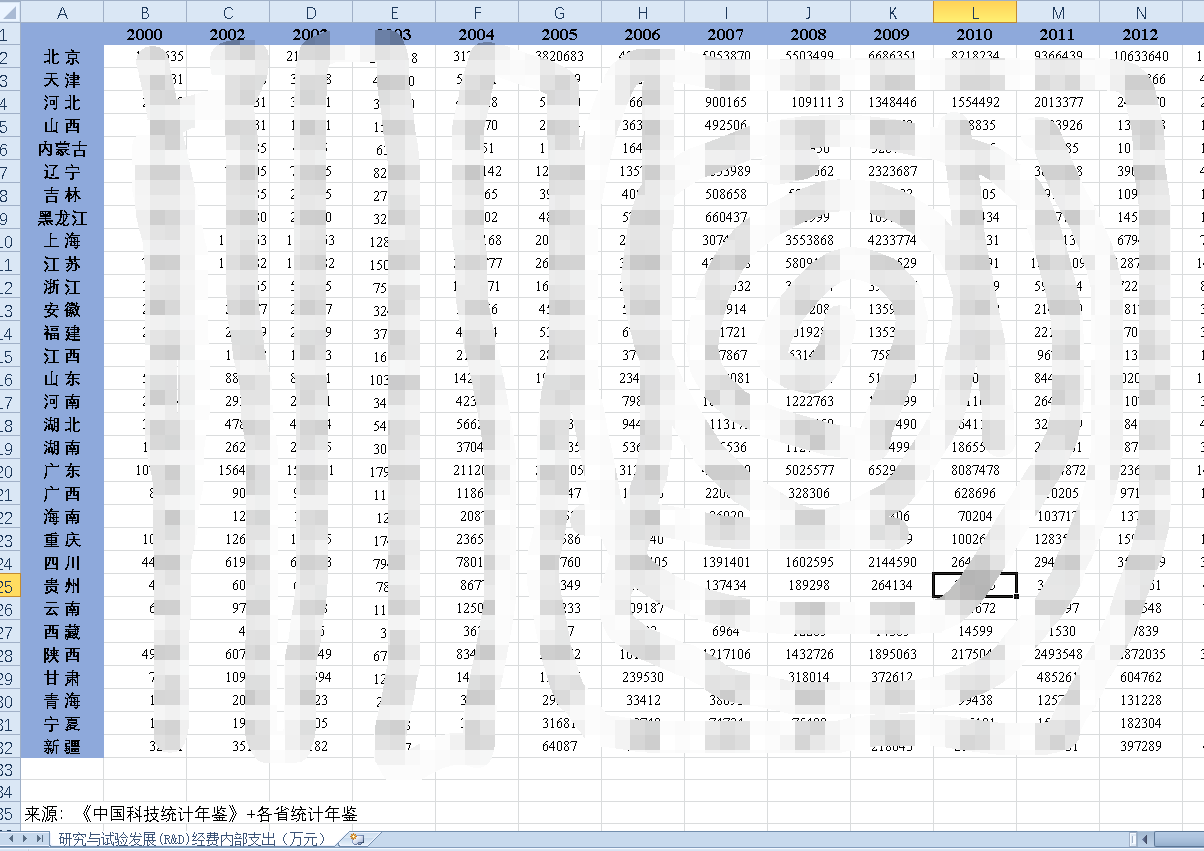Select row 35 header
1204x851 pixels.
tap(10, 815)
